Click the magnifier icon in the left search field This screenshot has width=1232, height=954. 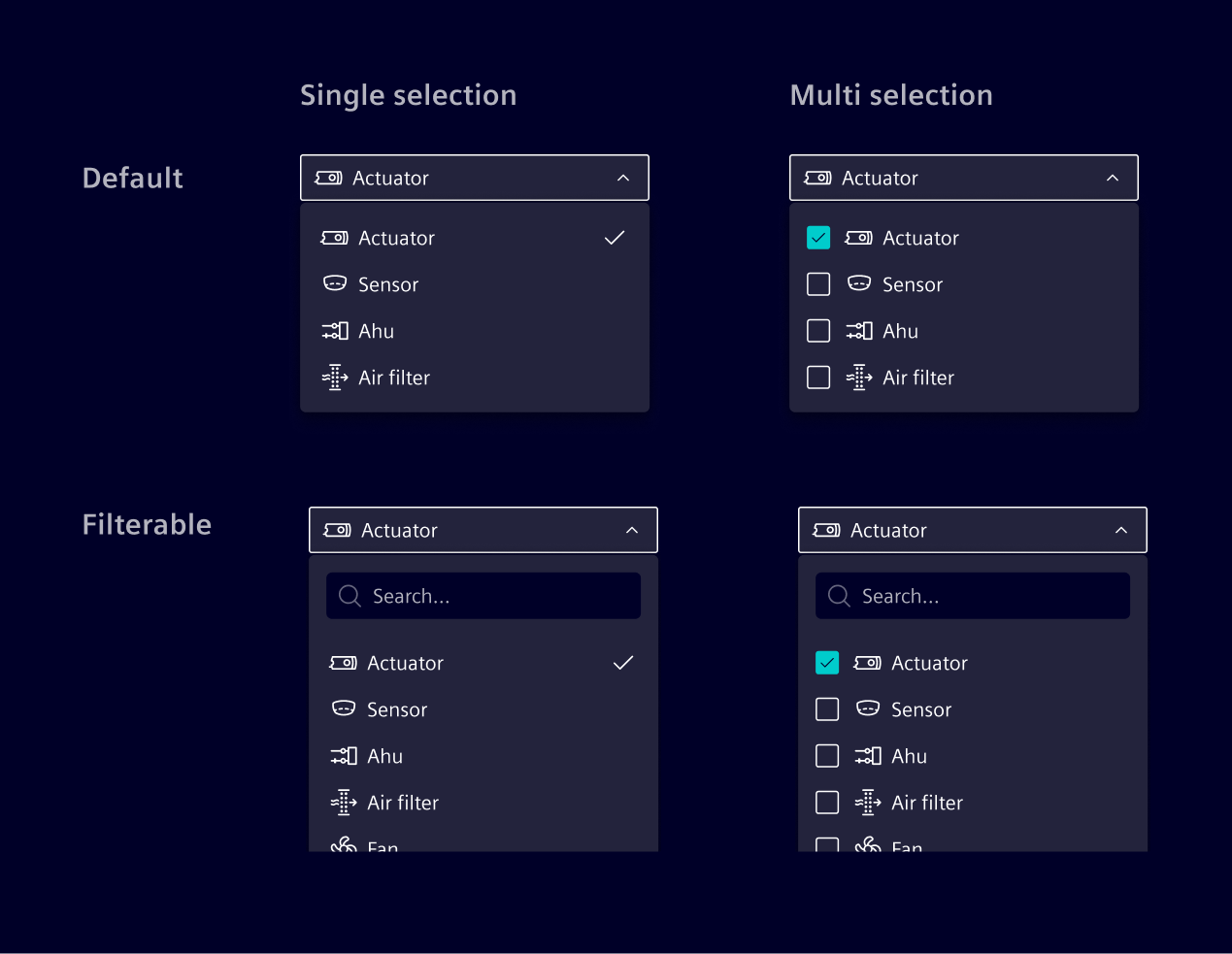[350, 595]
